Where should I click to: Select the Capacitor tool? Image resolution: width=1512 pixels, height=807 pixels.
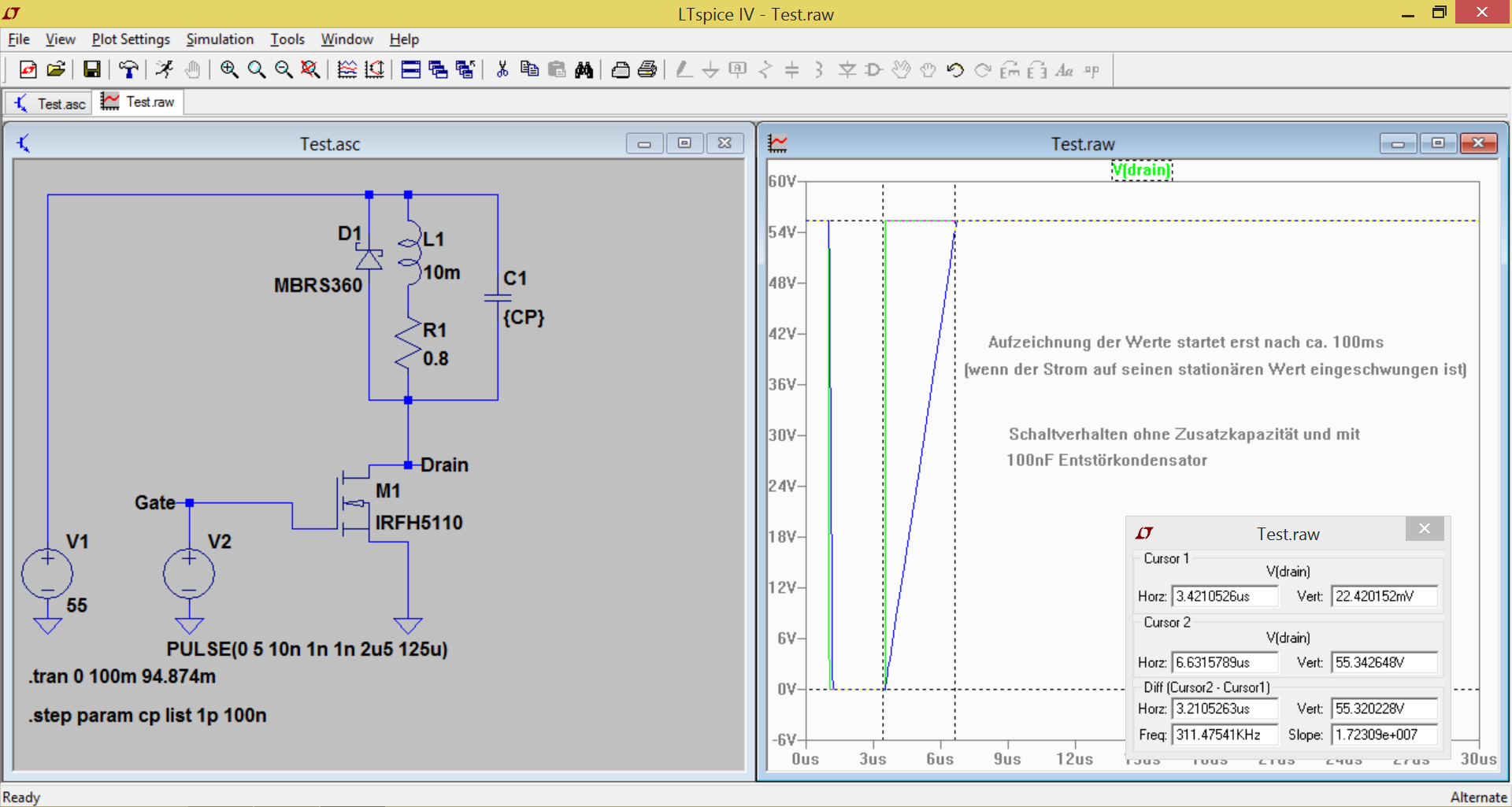792,70
